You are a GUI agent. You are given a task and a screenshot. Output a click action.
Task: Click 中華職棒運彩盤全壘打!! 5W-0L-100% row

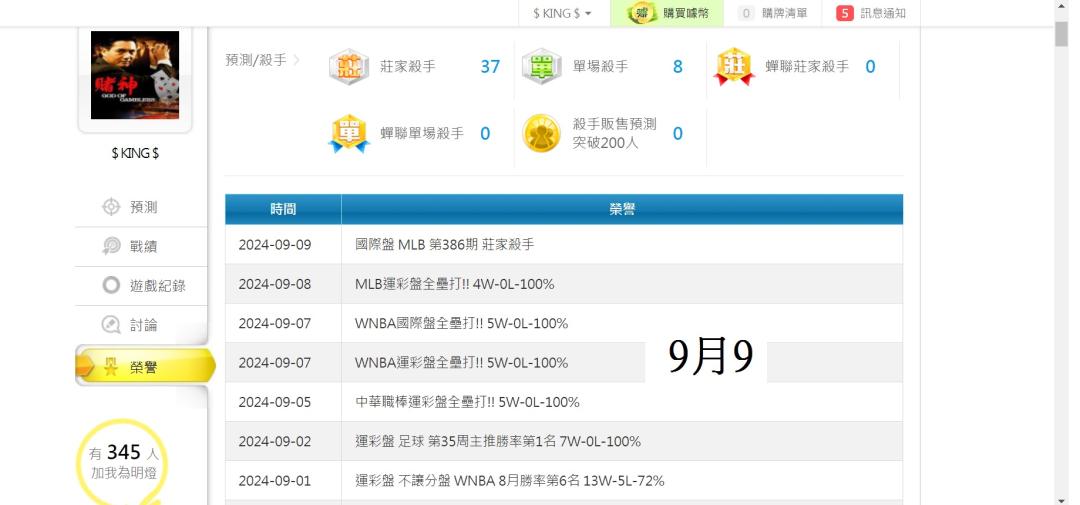(564, 402)
